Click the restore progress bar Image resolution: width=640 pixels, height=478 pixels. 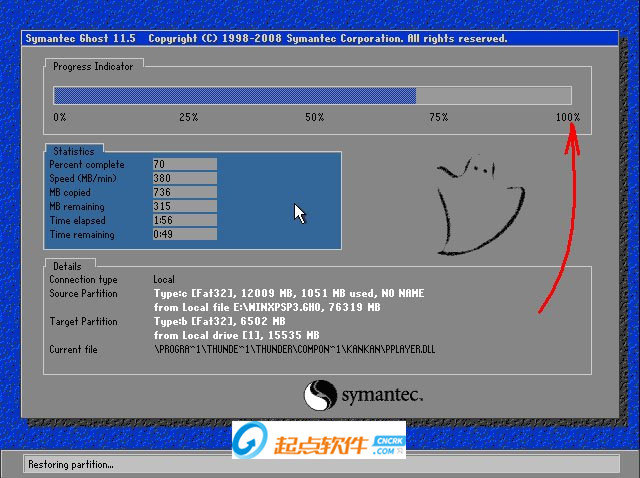[312, 96]
